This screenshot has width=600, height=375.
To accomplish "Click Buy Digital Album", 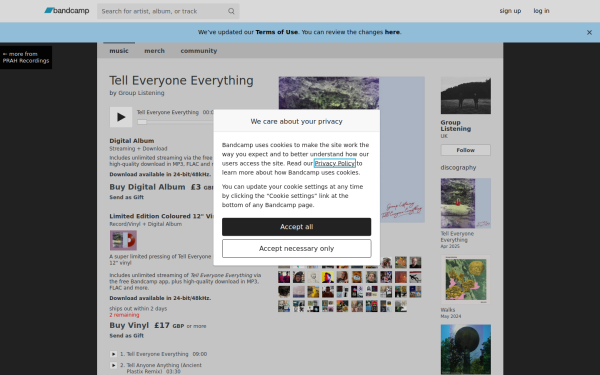I will point(147,187).
